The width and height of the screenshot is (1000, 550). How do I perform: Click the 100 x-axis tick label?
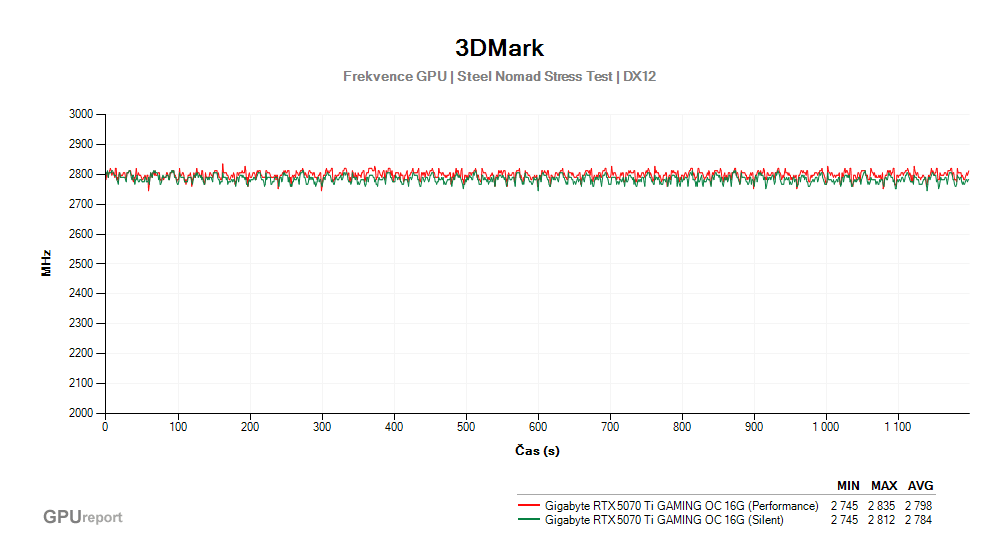[178, 427]
